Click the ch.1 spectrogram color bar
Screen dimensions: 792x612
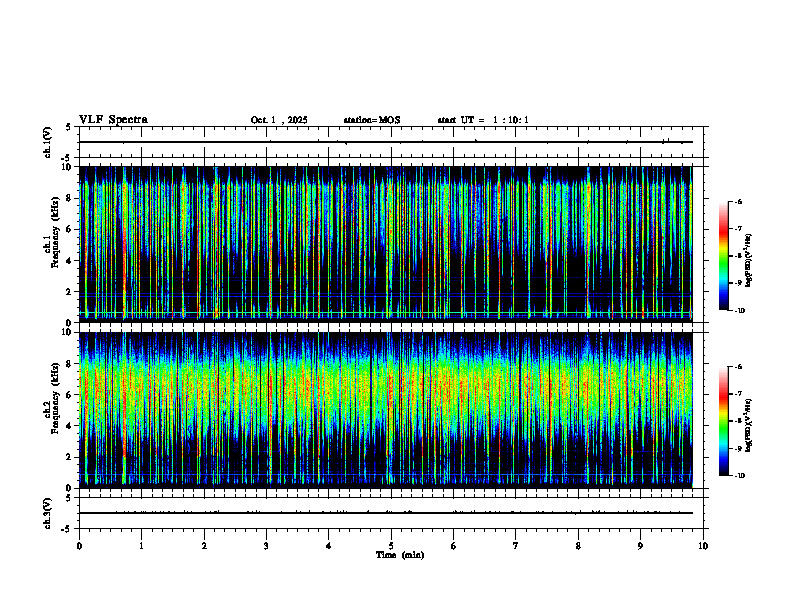click(723, 256)
